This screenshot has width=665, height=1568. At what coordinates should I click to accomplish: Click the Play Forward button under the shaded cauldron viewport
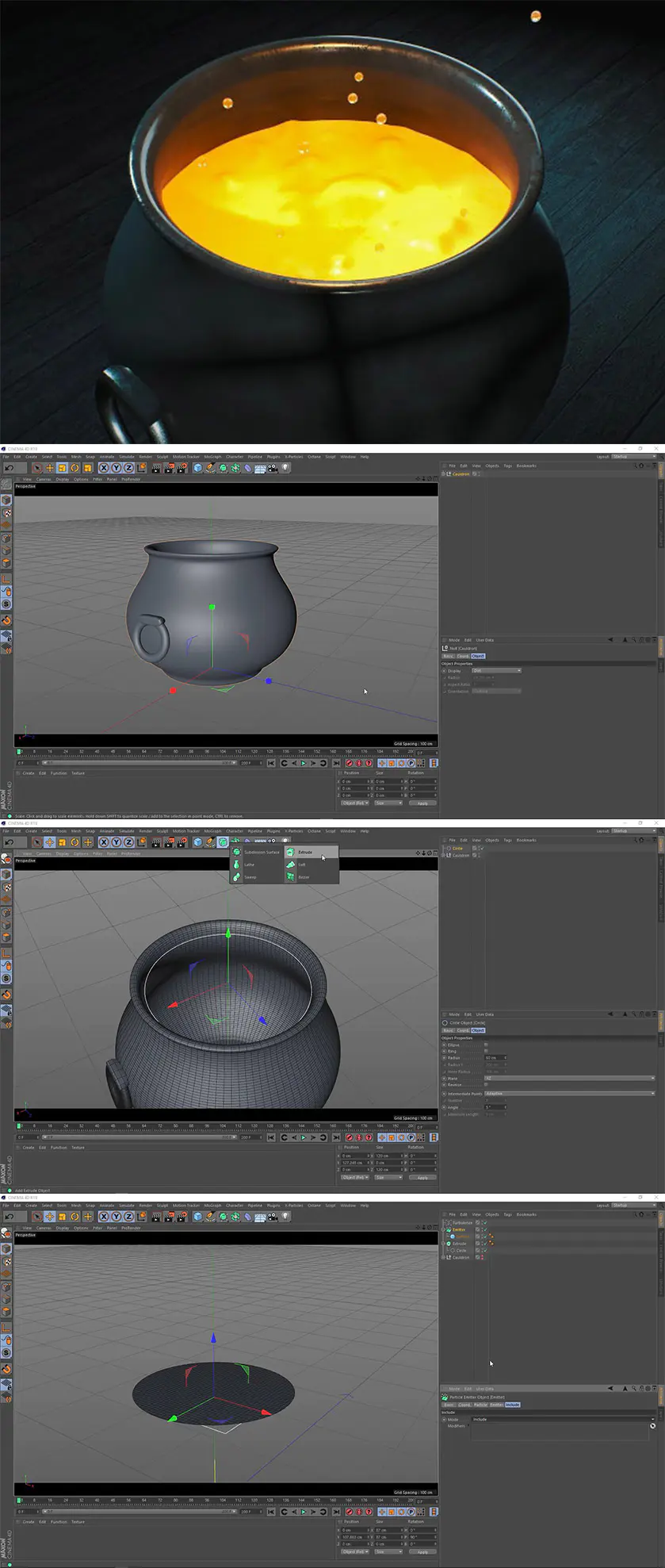[304, 763]
